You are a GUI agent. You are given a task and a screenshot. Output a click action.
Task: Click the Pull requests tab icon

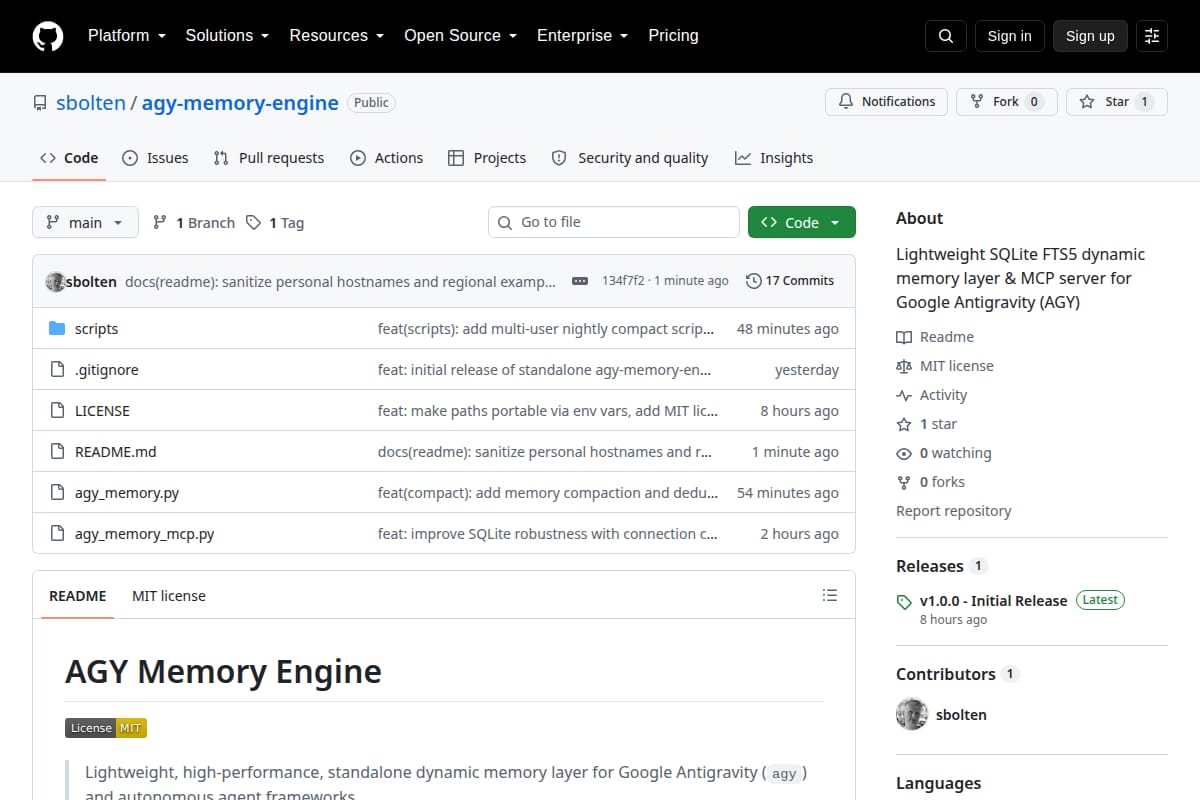222,158
